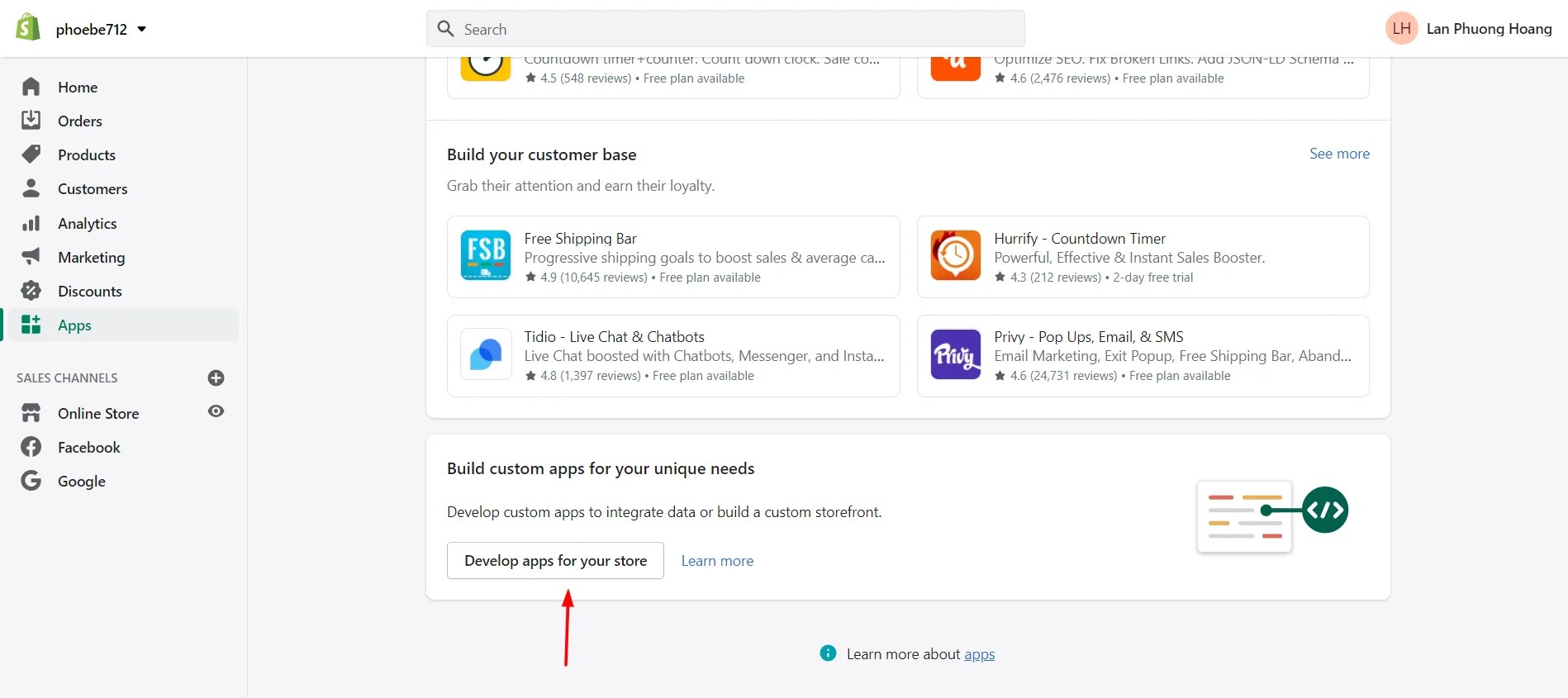Open the LH account avatar menu

point(1401,28)
